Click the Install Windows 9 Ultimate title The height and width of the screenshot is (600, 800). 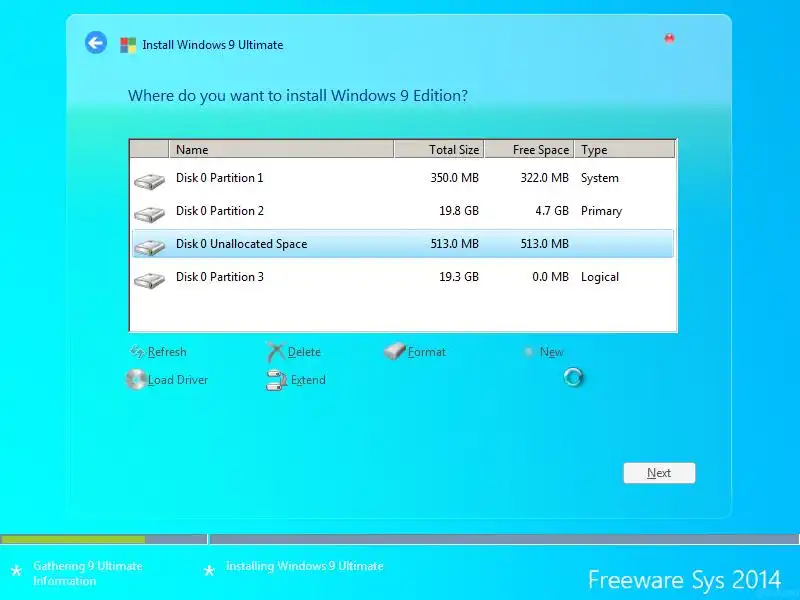pyautogui.click(x=212, y=45)
